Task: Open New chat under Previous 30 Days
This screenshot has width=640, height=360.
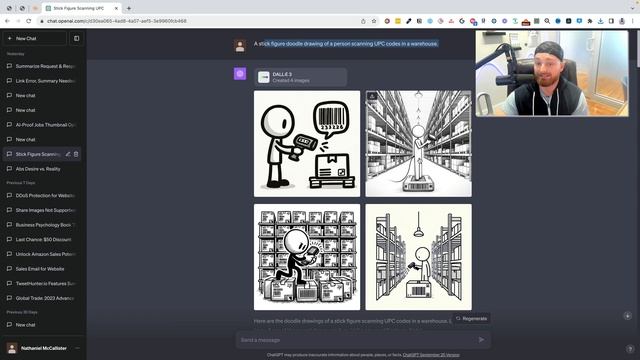Action: [x=42, y=325]
